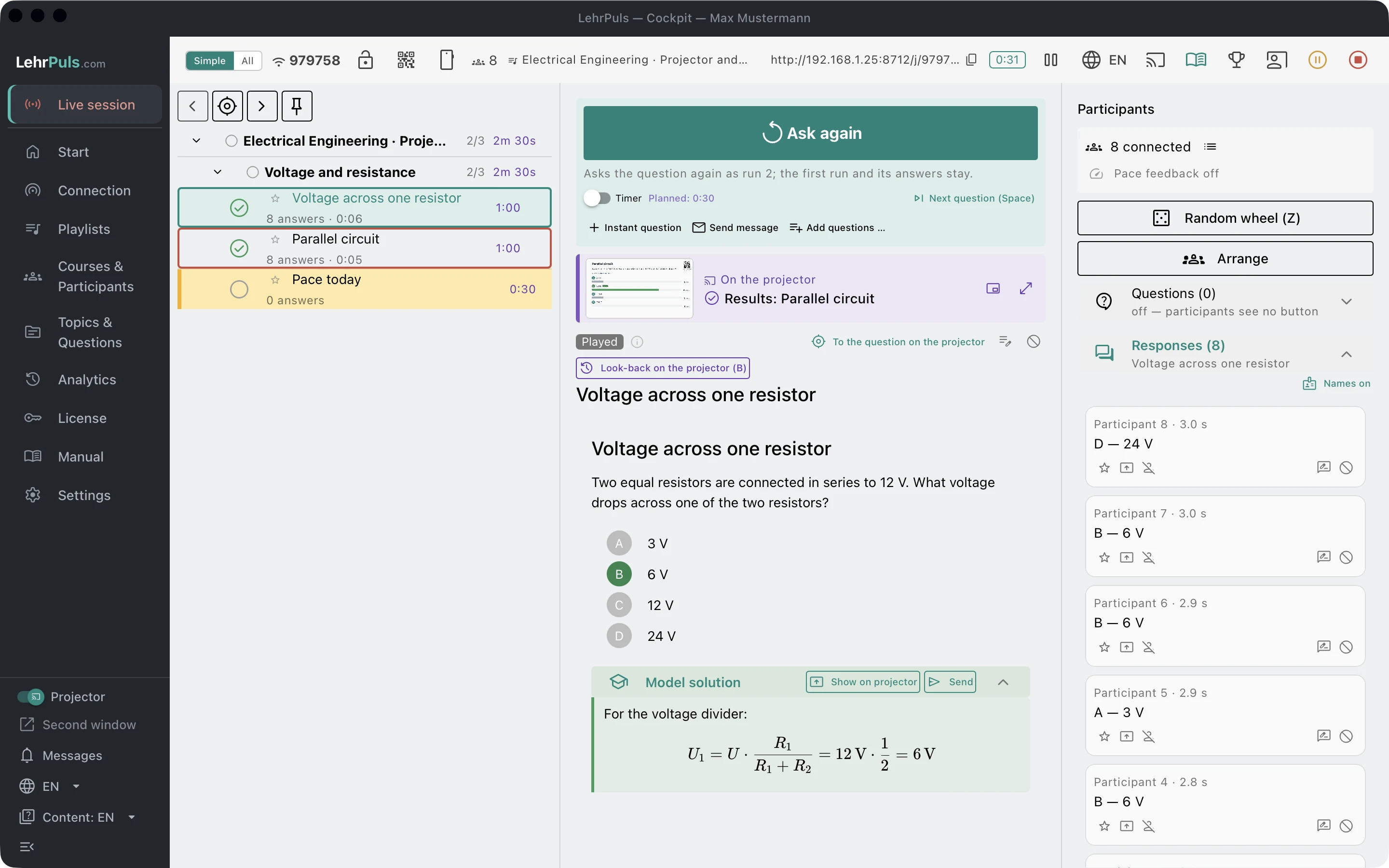This screenshot has height=868, width=1389.
Task: Open the connected participants list icon
Action: tap(1210, 147)
